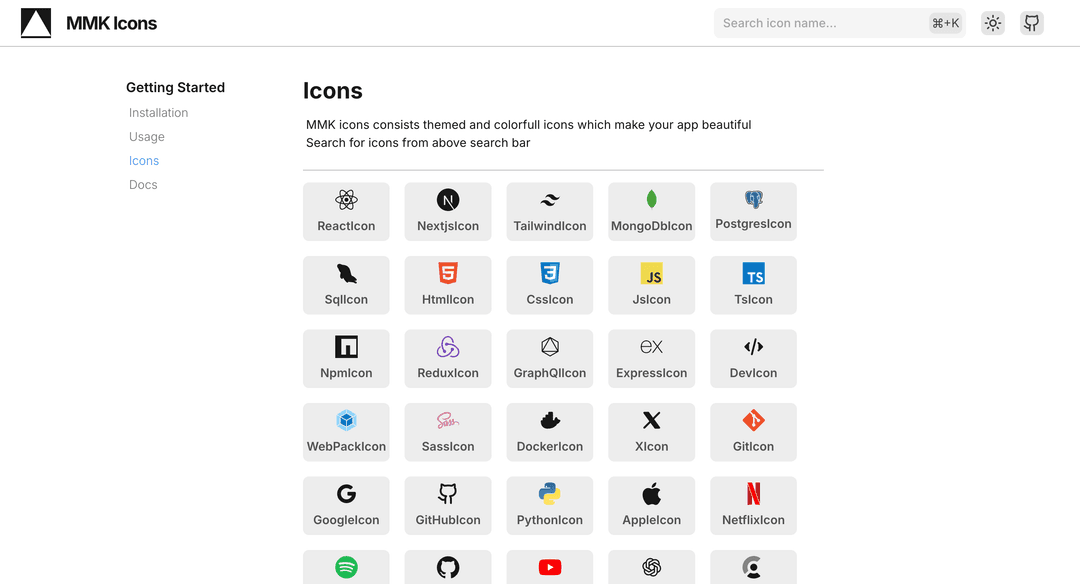Open the GitHub repository icon in the header
The image size is (1080, 584).
[x=1031, y=22]
